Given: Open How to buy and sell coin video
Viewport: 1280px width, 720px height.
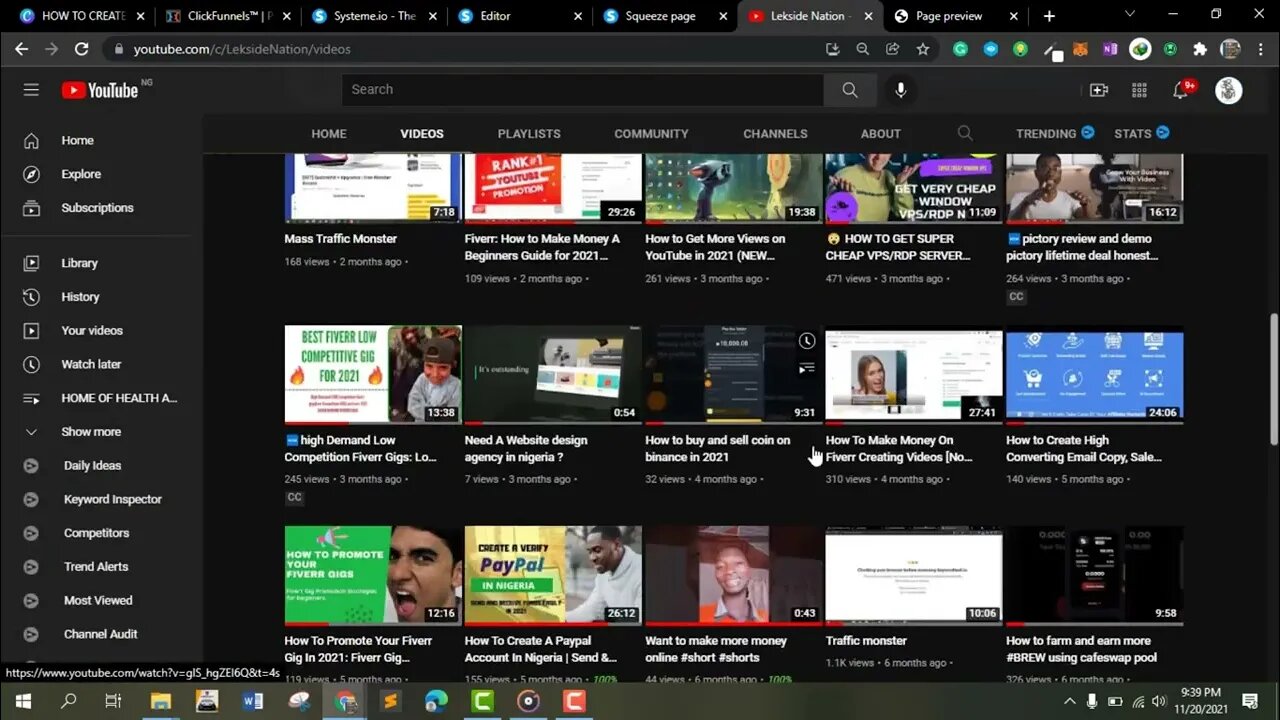Looking at the screenshot, I should pos(717,448).
